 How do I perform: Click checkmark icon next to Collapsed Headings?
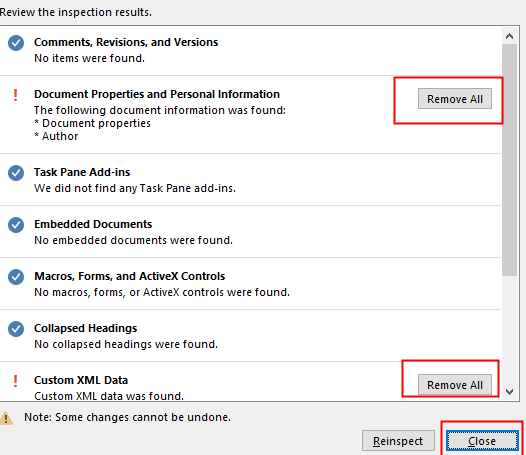pyautogui.click(x=16, y=329)
